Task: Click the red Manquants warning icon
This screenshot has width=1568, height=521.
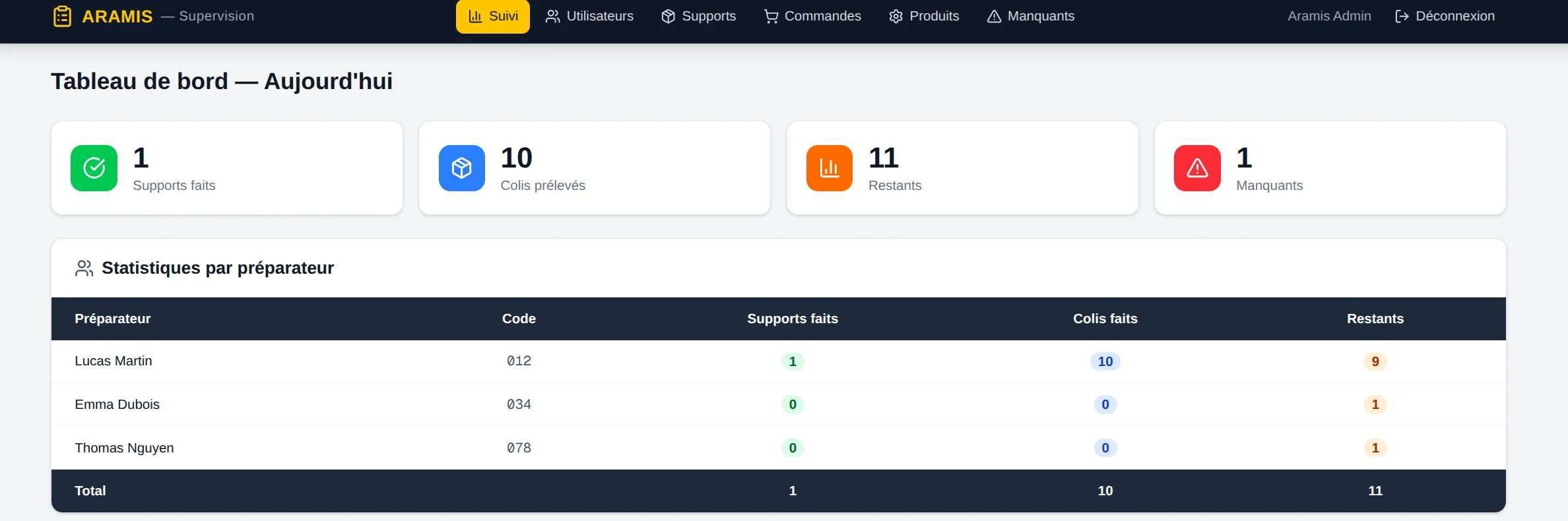Action: click(x=1197, y=168)
